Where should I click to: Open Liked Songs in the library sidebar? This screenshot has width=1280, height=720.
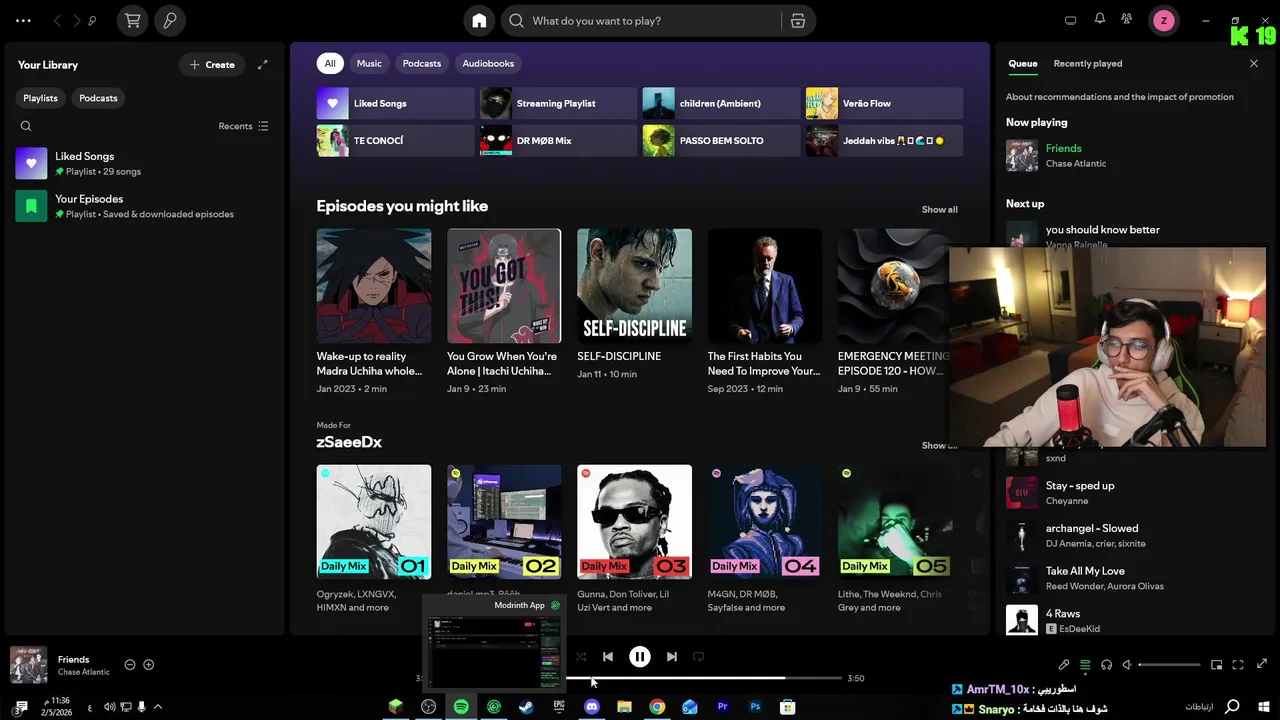143,163
